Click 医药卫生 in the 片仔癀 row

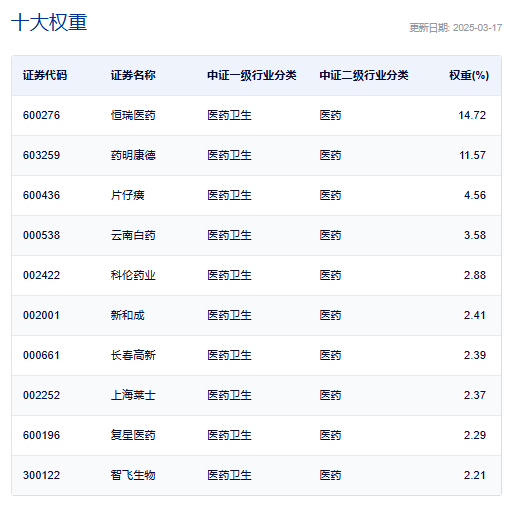229,195
